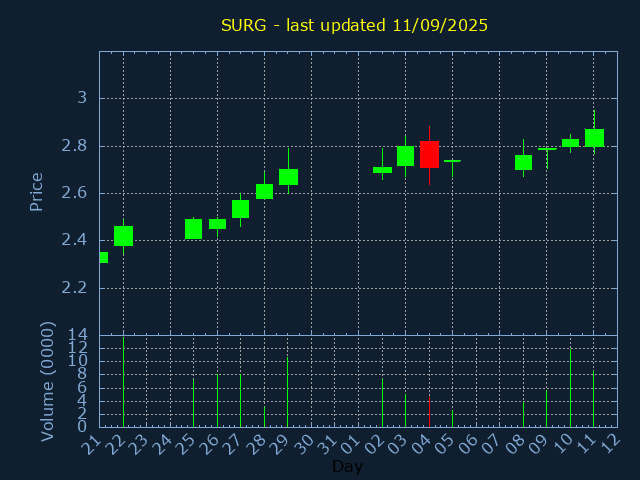
Task: Select the red candlestick for day 04
Action: [429, 154]
